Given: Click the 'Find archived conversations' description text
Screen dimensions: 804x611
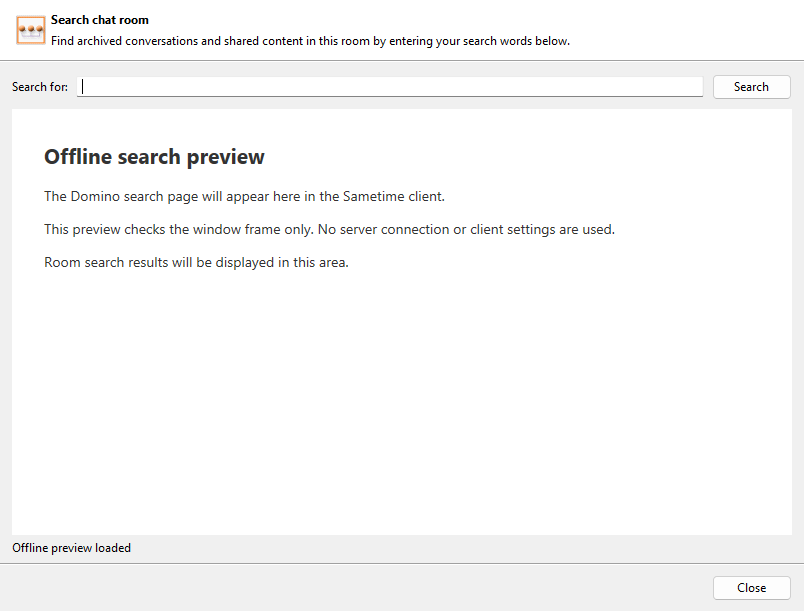Looking at the screenshot, I should point(310,41).
